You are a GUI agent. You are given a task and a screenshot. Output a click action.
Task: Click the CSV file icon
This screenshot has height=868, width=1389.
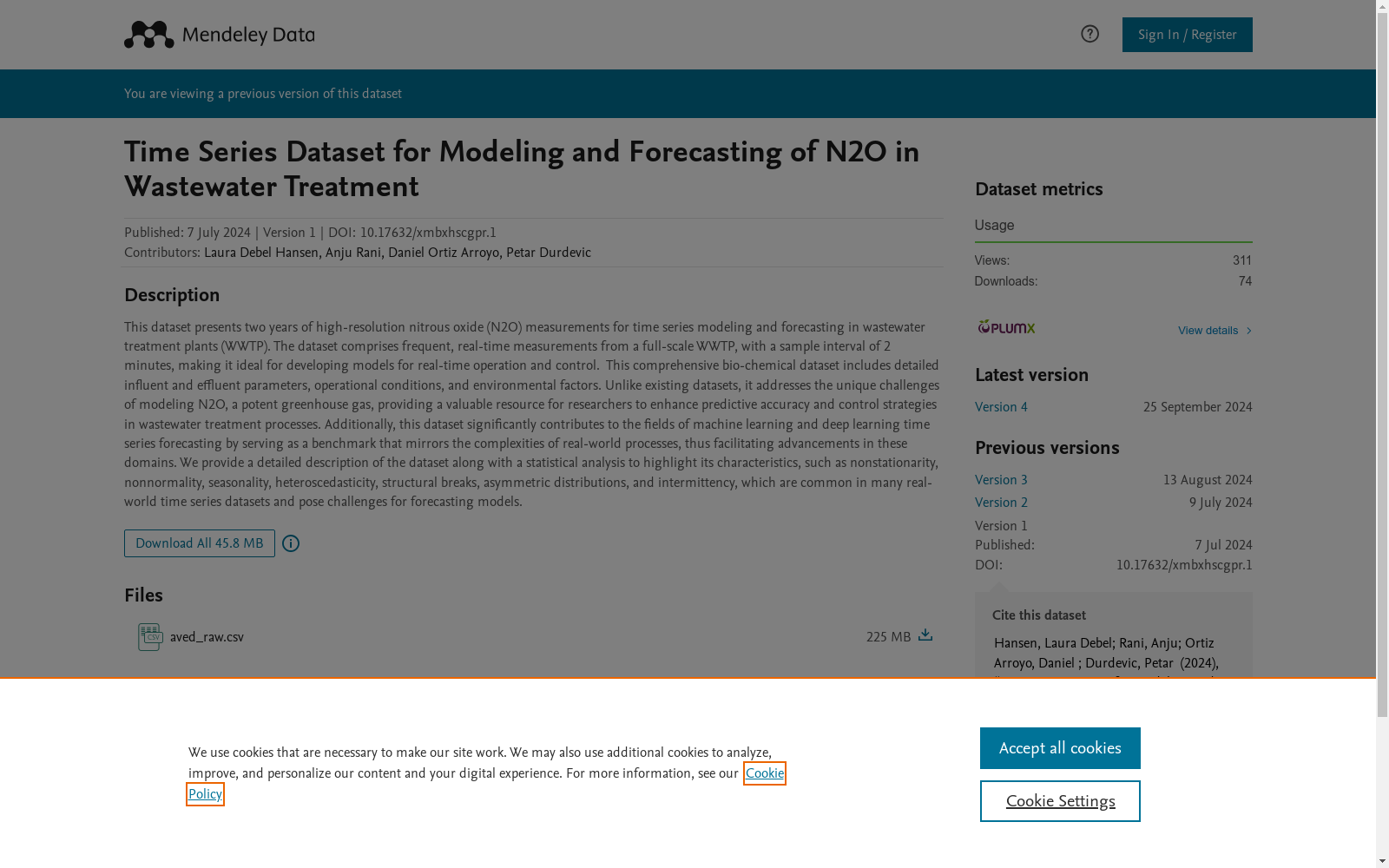[x=150, y=637]
